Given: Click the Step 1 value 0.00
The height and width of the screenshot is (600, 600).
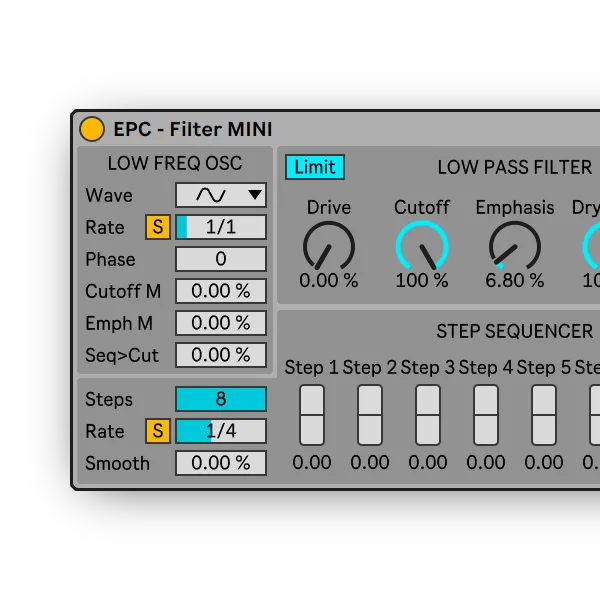Looking at the screenshot, I should [312, 462].
